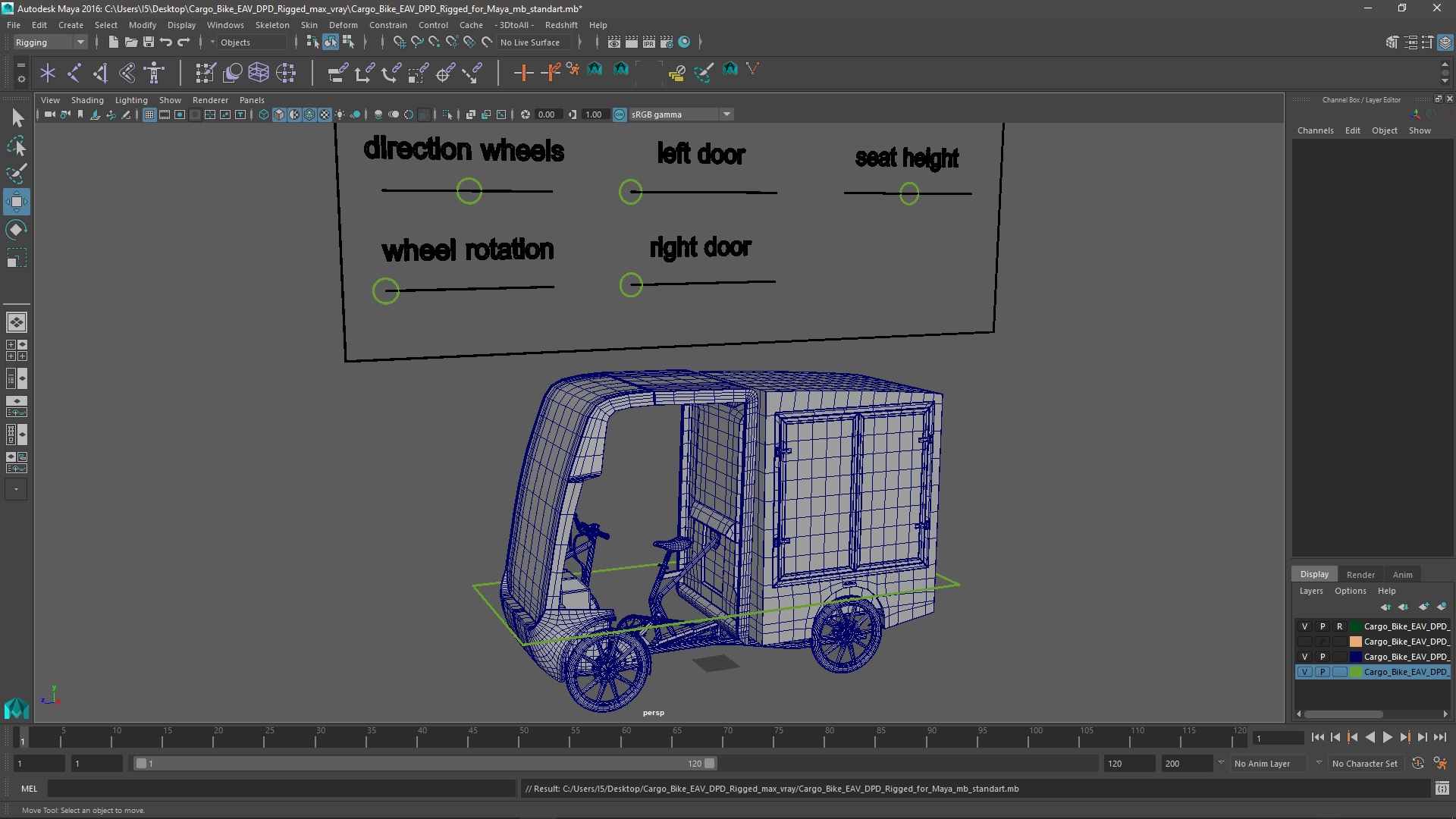Open Render Settings clapper icon
Image resolution: width=1456 pixels, height=819 pixels.
(667, 42)
